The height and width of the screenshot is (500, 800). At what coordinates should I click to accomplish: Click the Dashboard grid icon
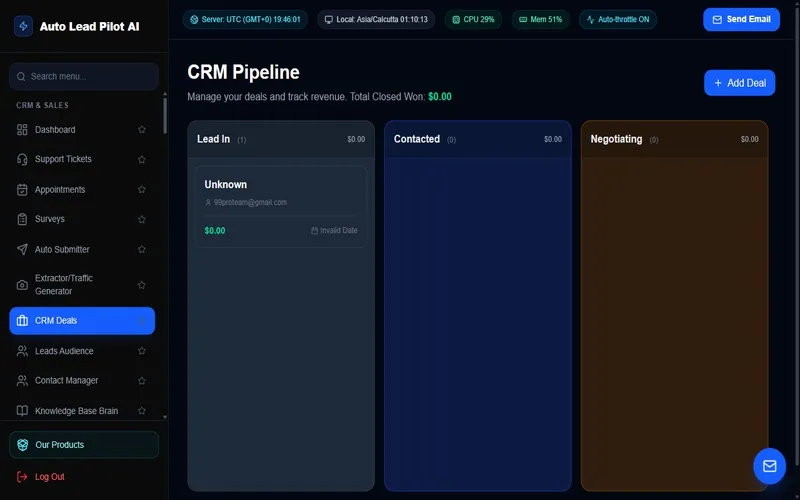(22, 130)
